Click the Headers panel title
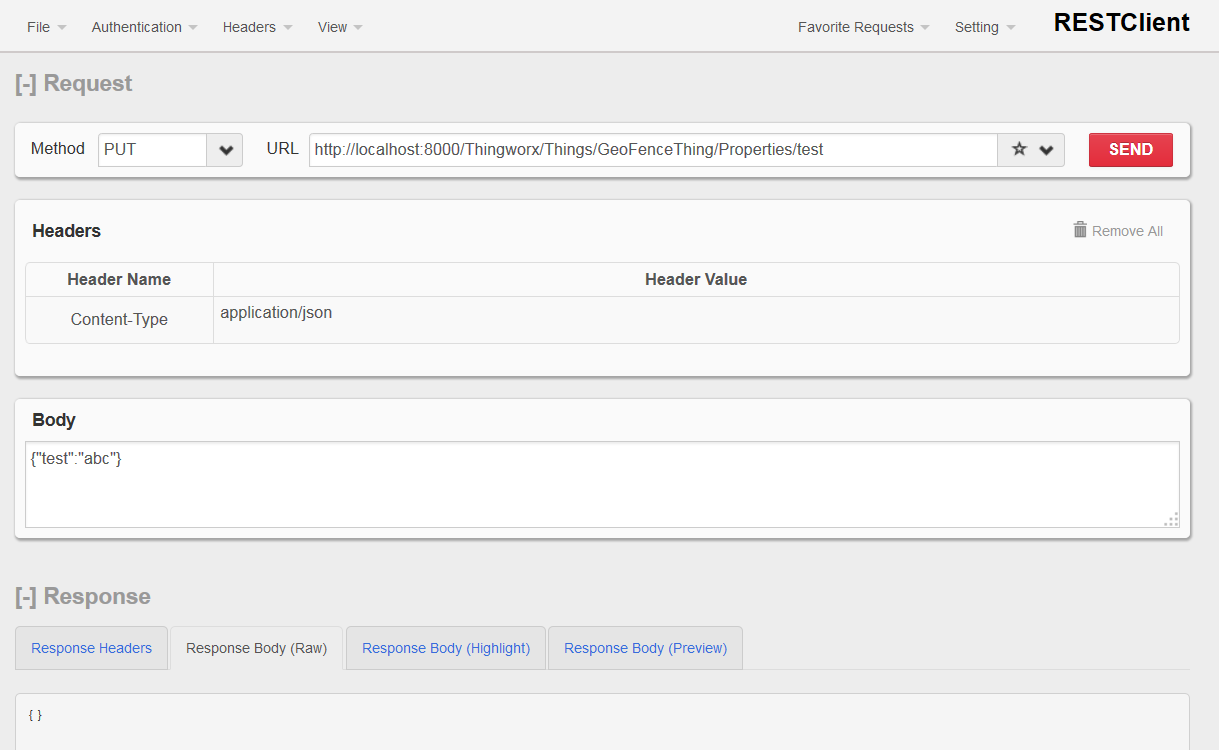The width and height of the screenshot is (1219, 750). pyautogui.click(x=66, y=231)
